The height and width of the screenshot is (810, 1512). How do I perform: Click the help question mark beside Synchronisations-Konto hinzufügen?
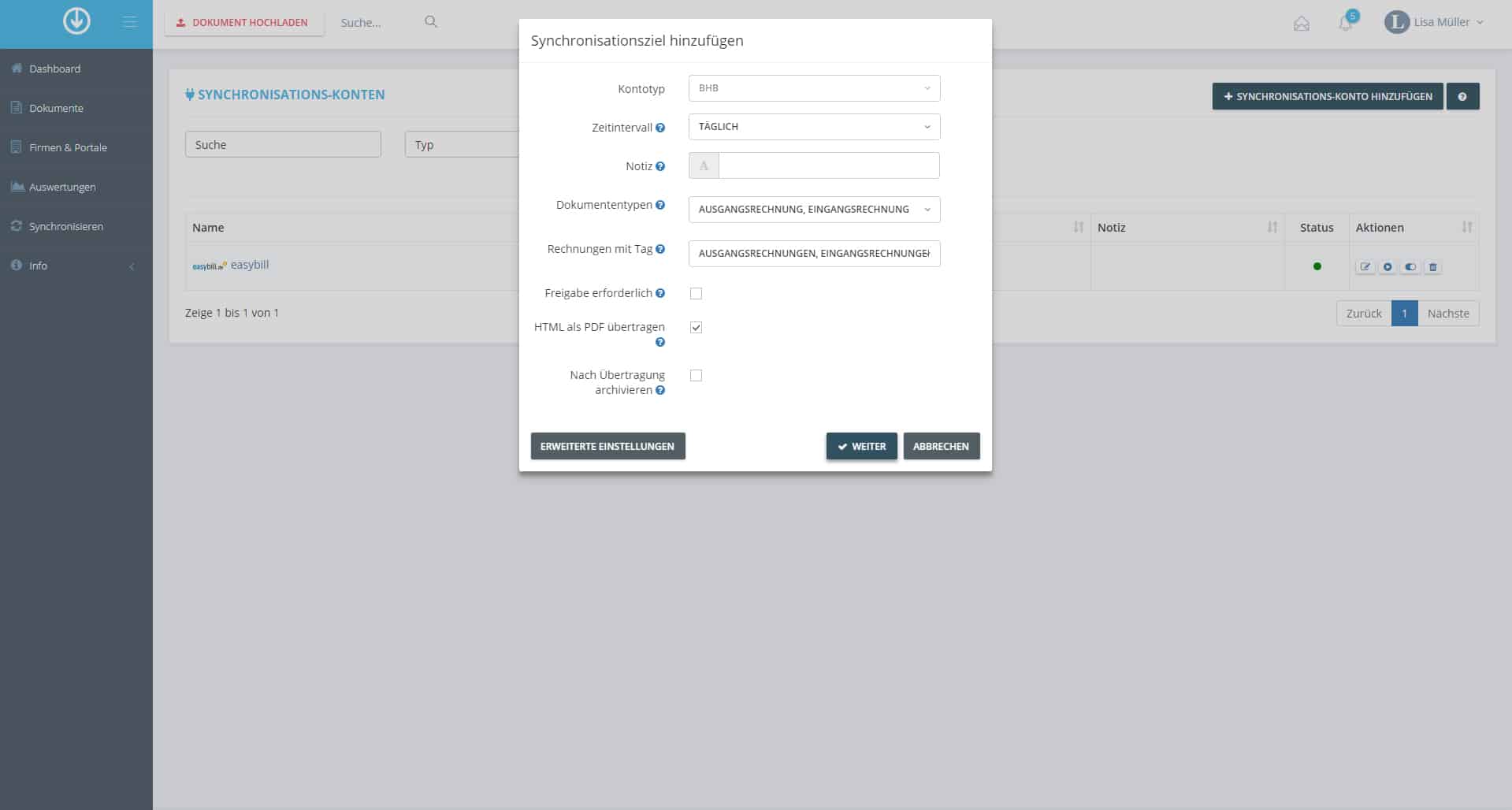tap(1462, 96)
